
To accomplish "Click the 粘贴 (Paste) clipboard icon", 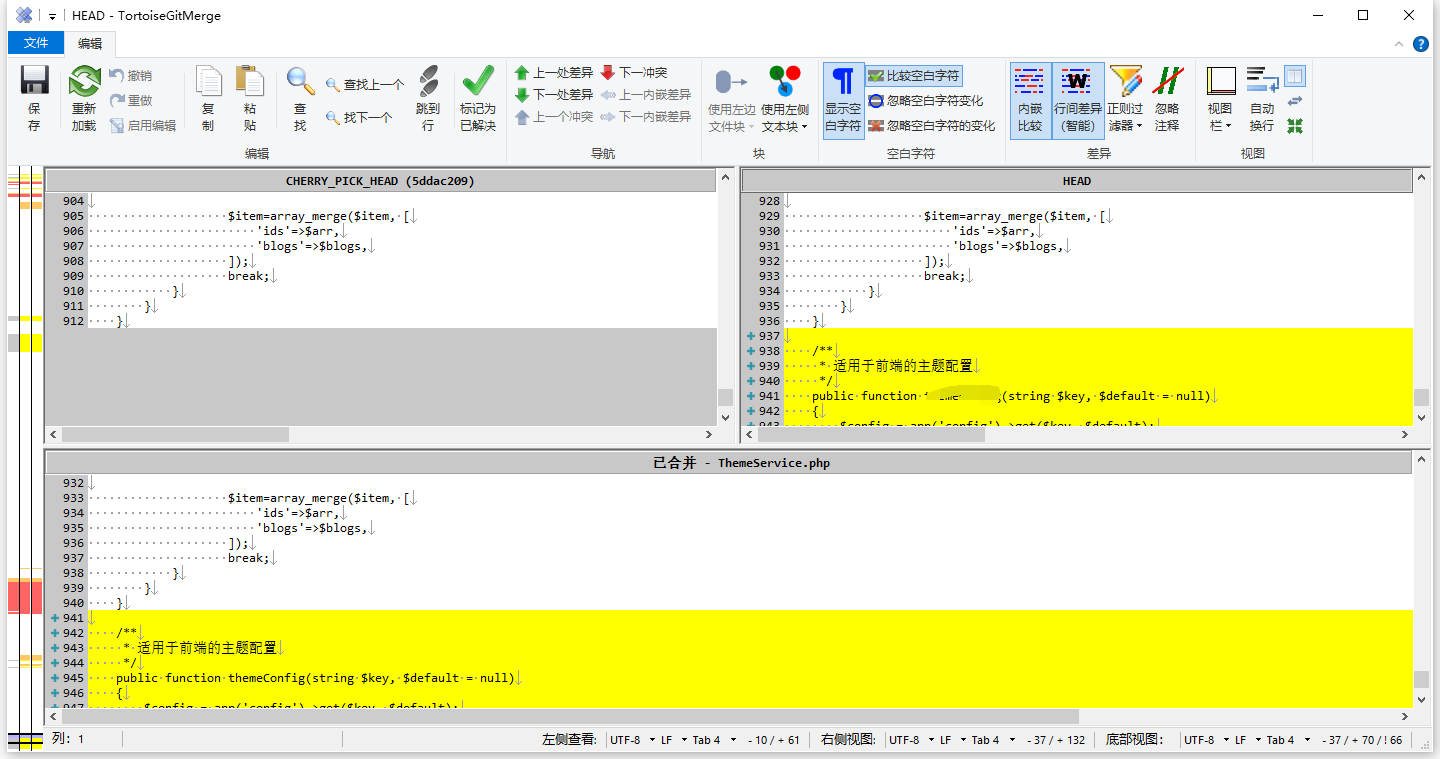I will [249, 98].
